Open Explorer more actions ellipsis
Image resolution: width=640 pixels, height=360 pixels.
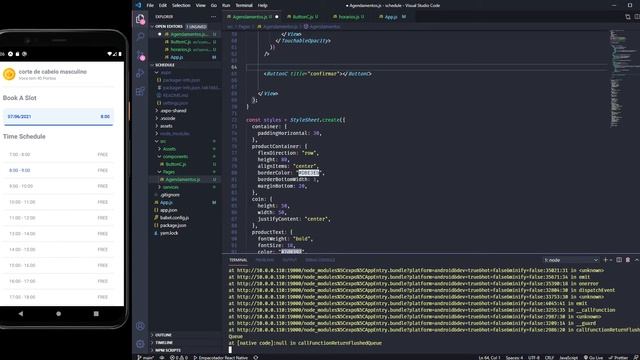213,17
